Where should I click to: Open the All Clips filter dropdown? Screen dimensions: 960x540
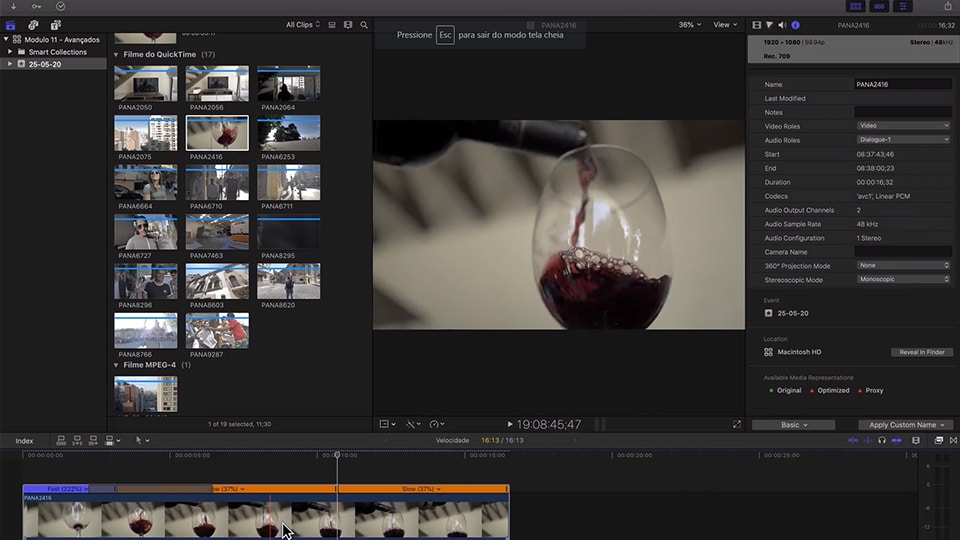pyautogui.click(x=302, y=25)
